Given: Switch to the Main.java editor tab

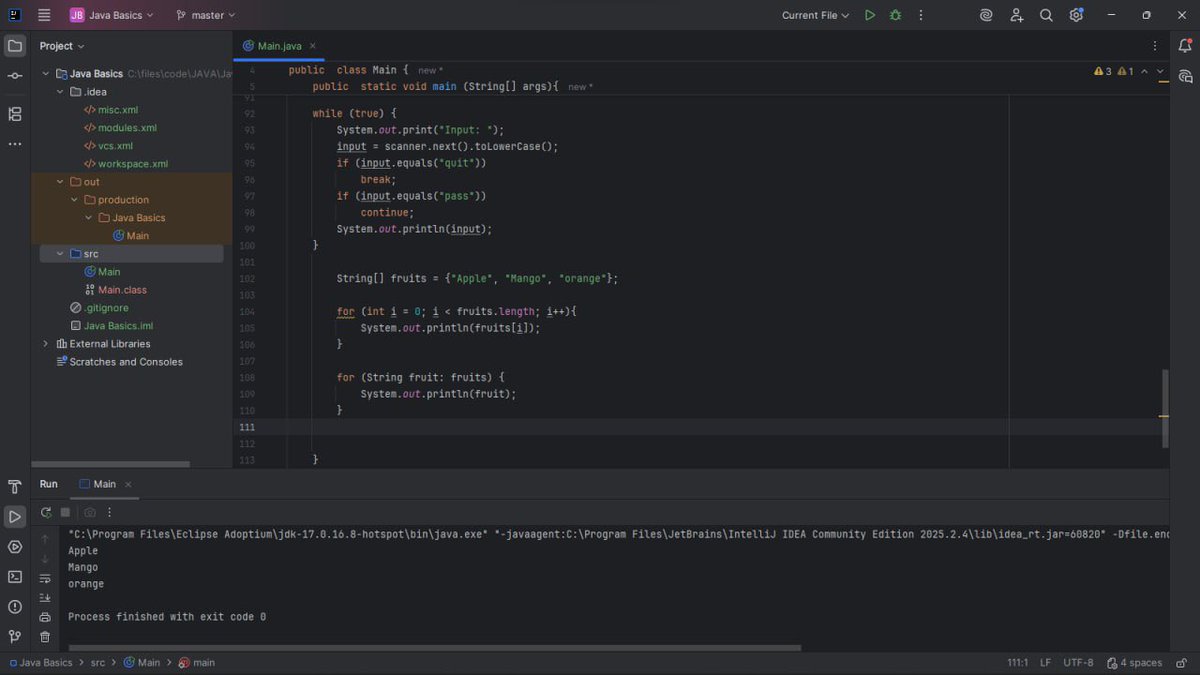Looking at the screenshot, I should [279, 46].
